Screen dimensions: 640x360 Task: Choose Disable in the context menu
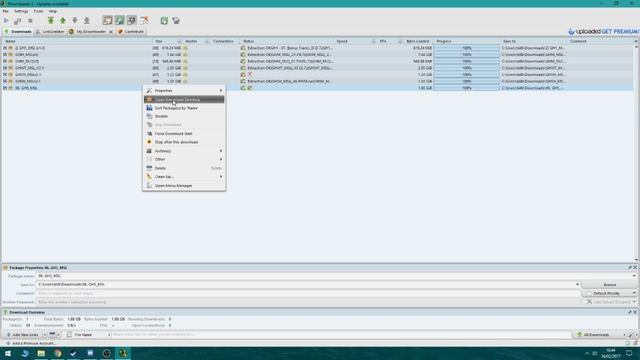tap(184, 116)
